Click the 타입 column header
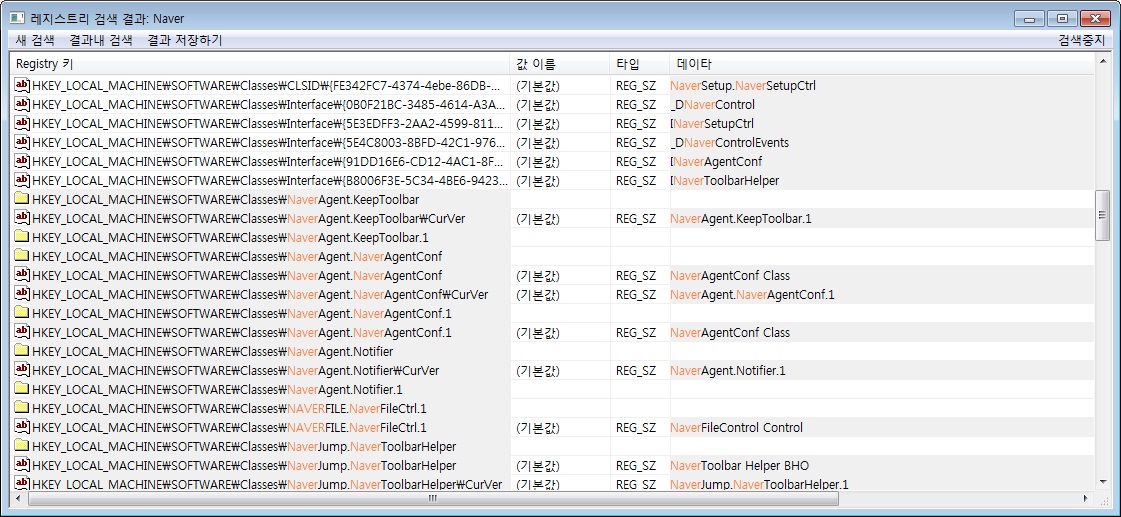 coord(640,64)
